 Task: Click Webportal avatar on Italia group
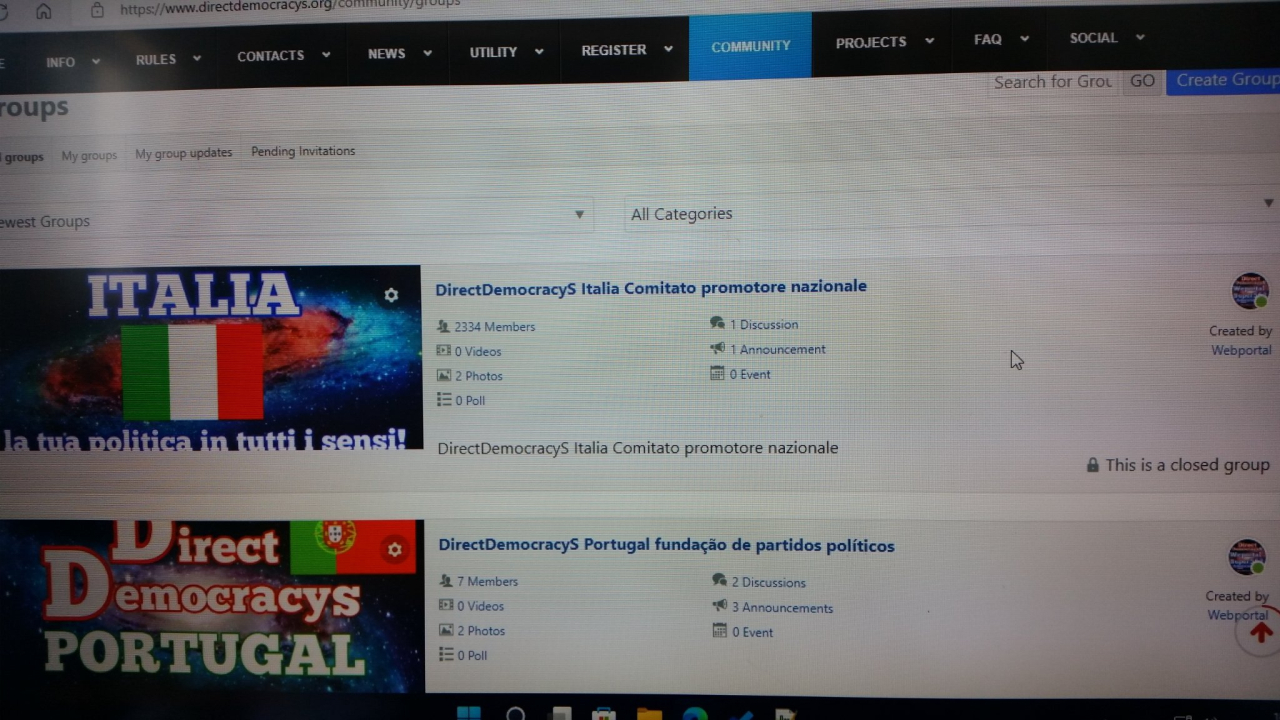pyautogui.click(x=1249, y=292)
